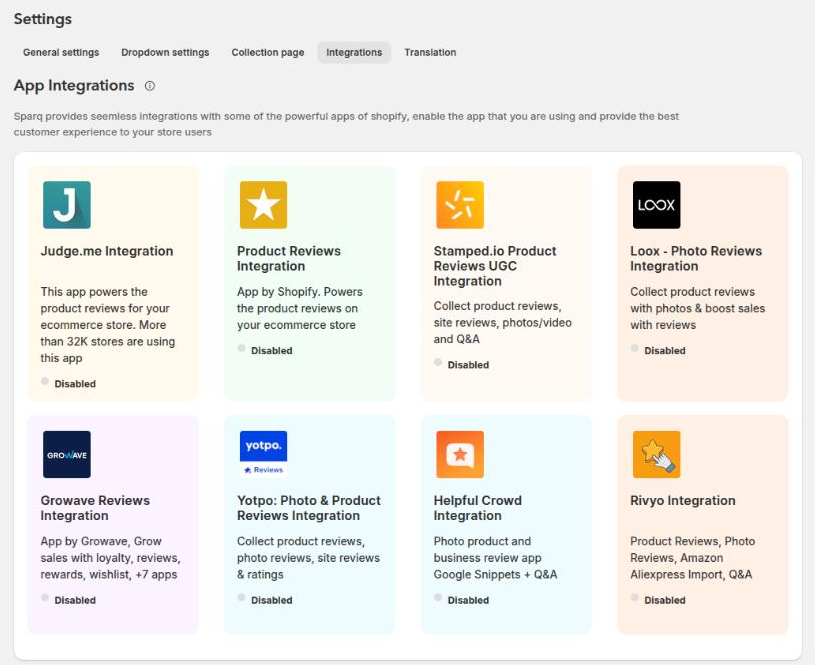Open Loox - Photo Reviews Integration title
This screenshot has height=665, width=815.
click(x=696, y=258)
